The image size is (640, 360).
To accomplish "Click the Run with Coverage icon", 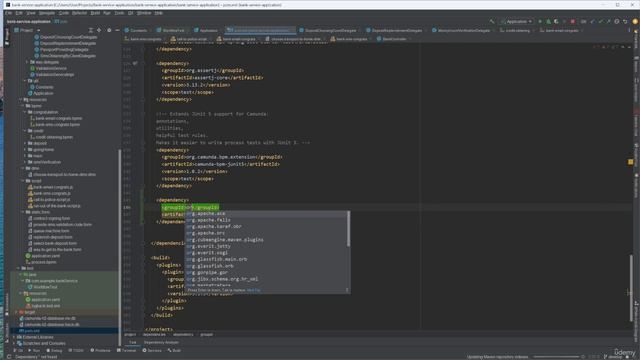I will [x=556, y=22].
